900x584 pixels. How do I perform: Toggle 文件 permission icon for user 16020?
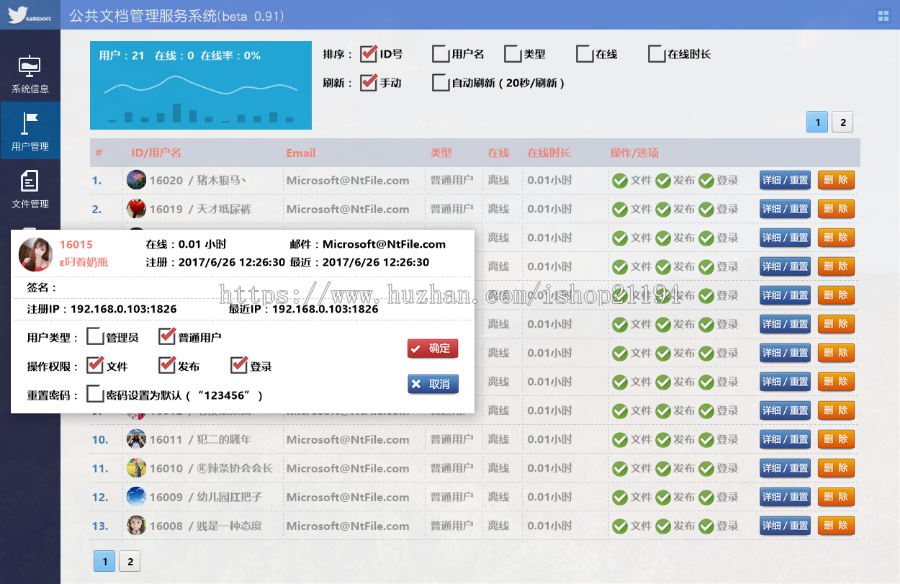pyautogui.click(x=619, y=180)
